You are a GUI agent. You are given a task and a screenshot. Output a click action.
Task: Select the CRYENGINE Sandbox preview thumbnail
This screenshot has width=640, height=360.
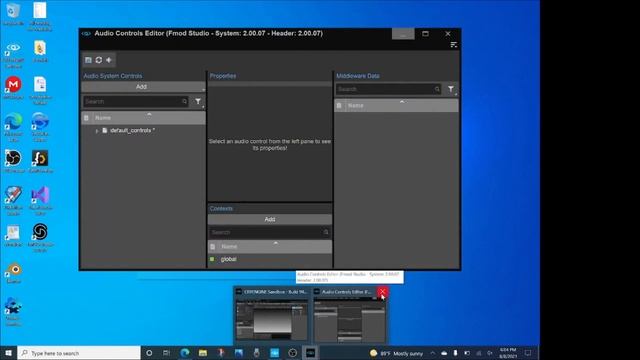[x=272, y=319]
